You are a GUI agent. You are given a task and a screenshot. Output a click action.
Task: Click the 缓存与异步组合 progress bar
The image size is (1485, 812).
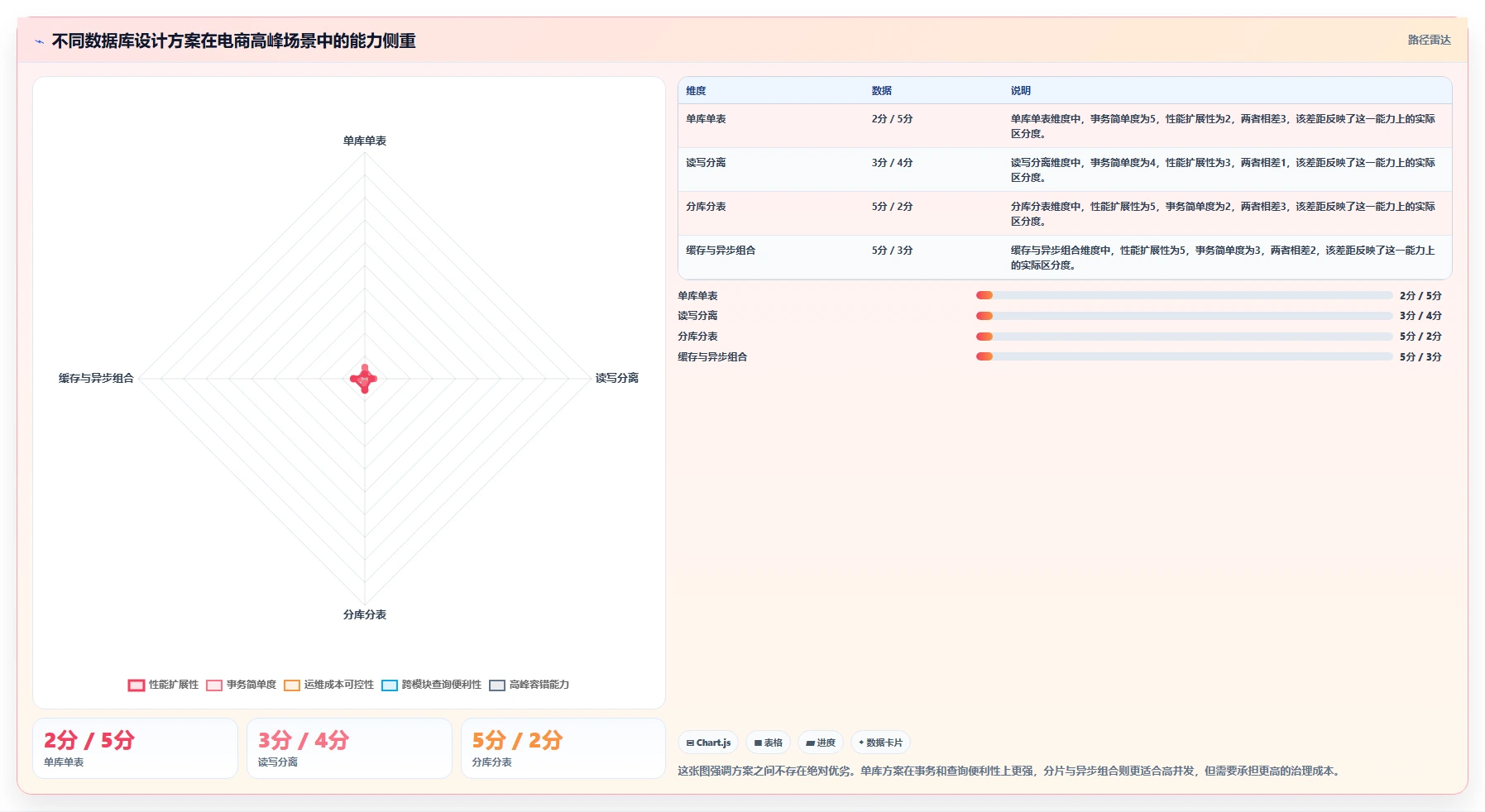[x=1184, y=356]
